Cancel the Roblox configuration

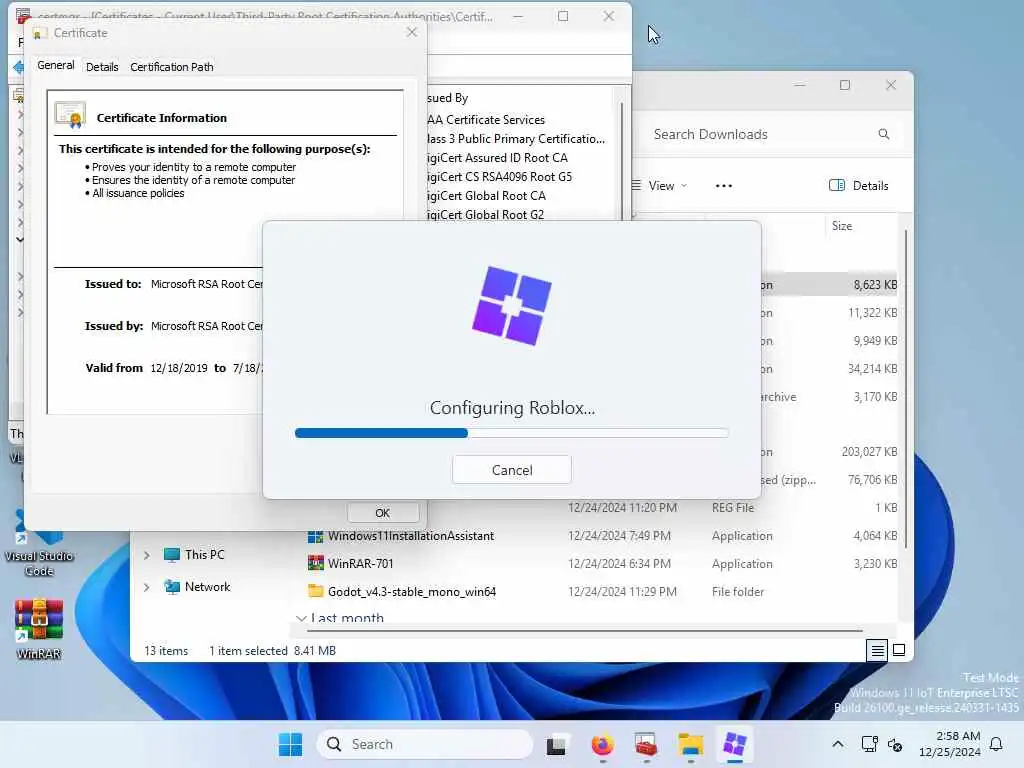point(511,470)
